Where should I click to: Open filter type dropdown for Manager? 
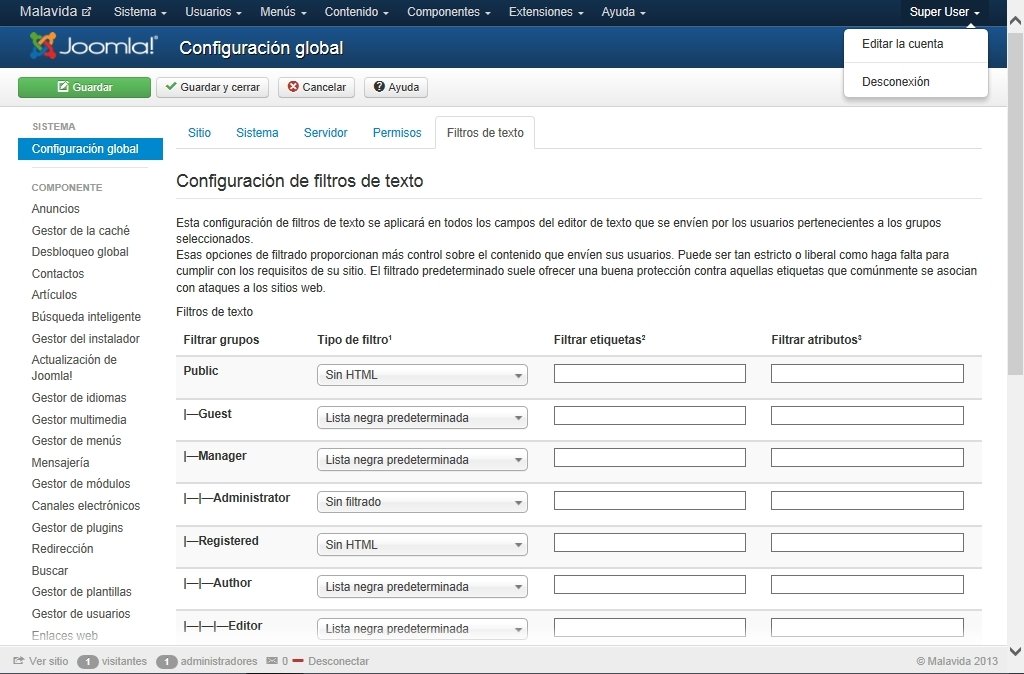[x=422, y=460]
